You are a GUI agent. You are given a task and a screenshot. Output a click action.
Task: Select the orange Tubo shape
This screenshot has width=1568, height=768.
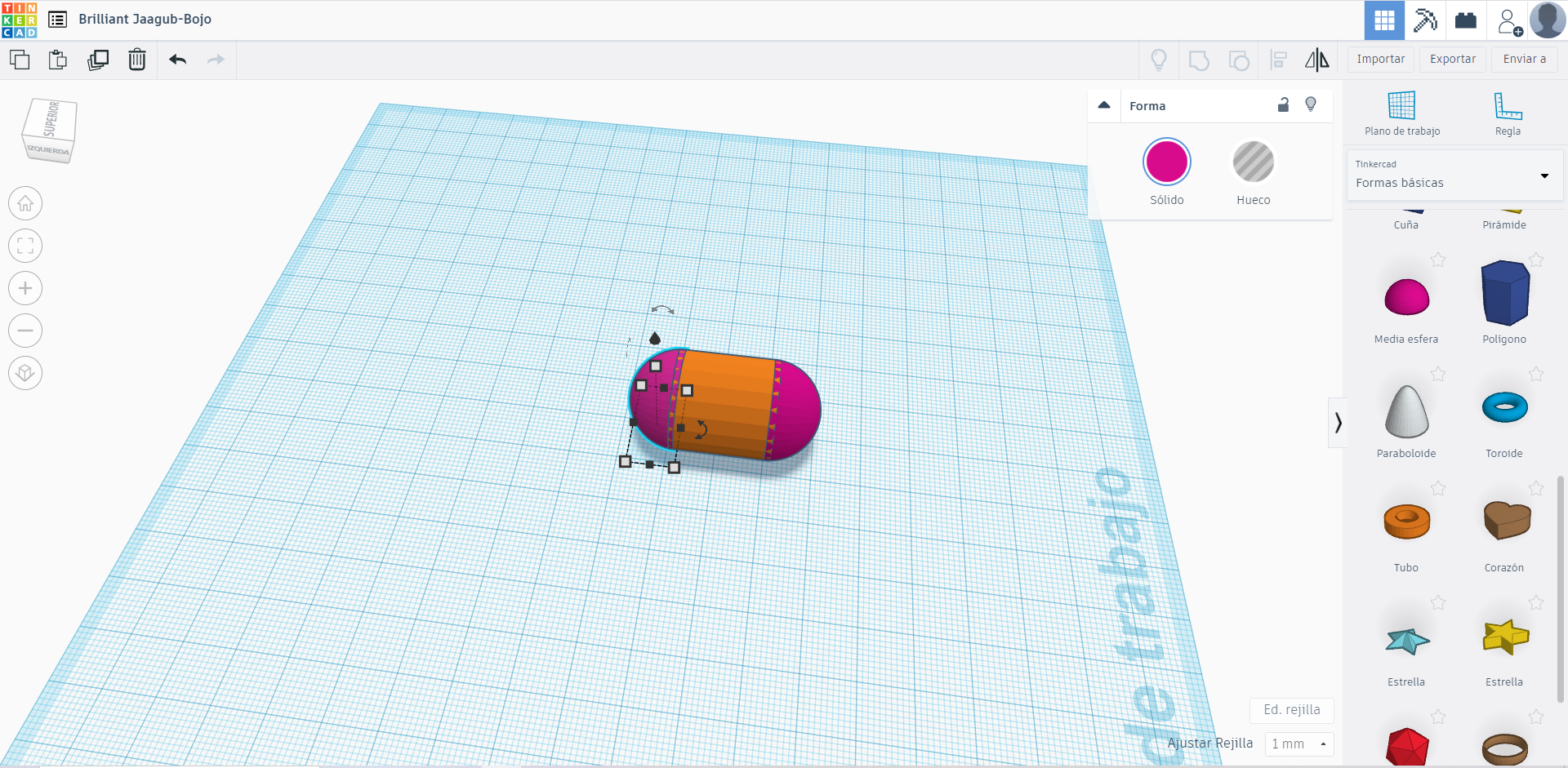tap(1406, 521)
